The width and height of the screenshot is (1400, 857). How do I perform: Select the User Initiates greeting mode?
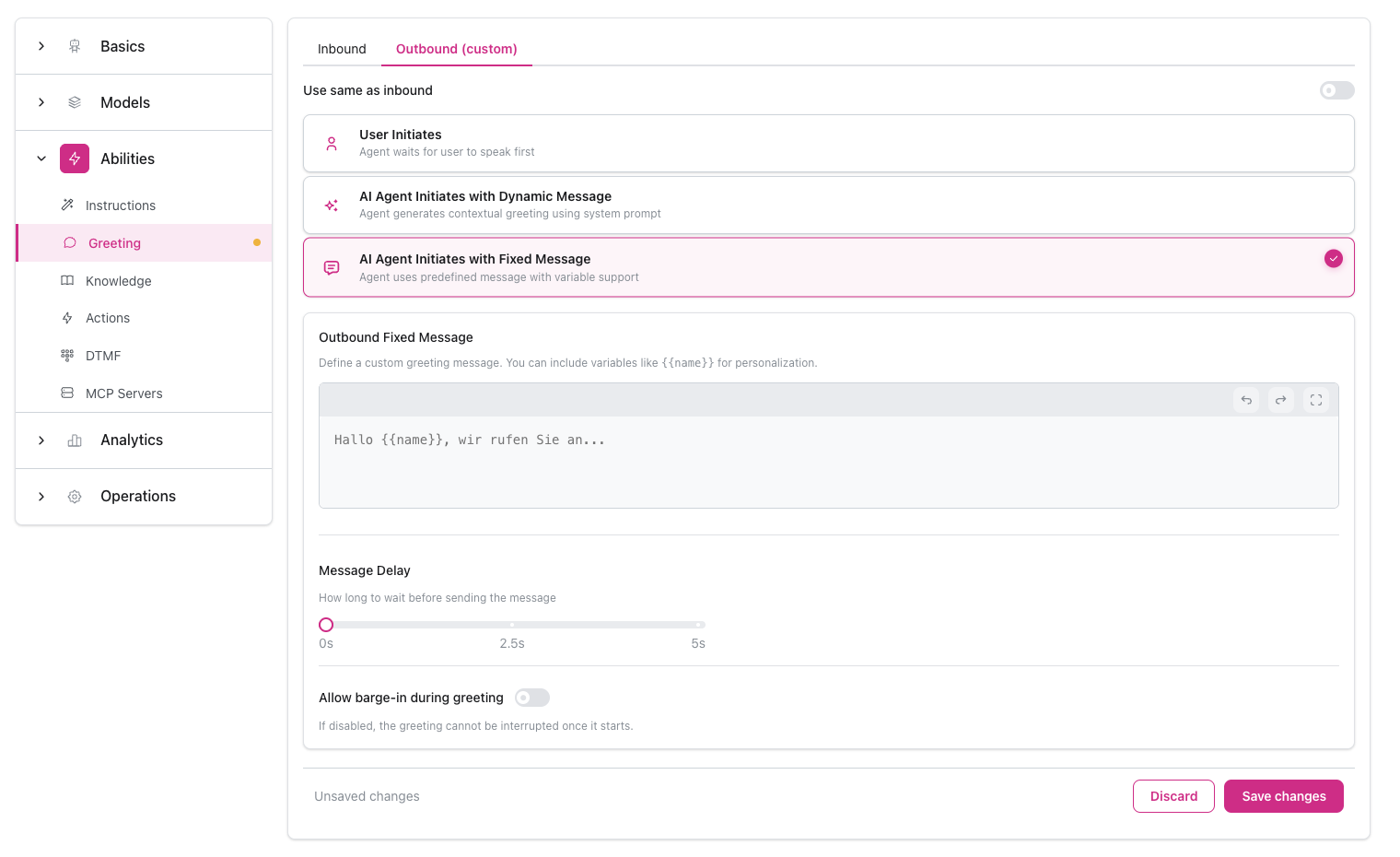pos(828,143)
